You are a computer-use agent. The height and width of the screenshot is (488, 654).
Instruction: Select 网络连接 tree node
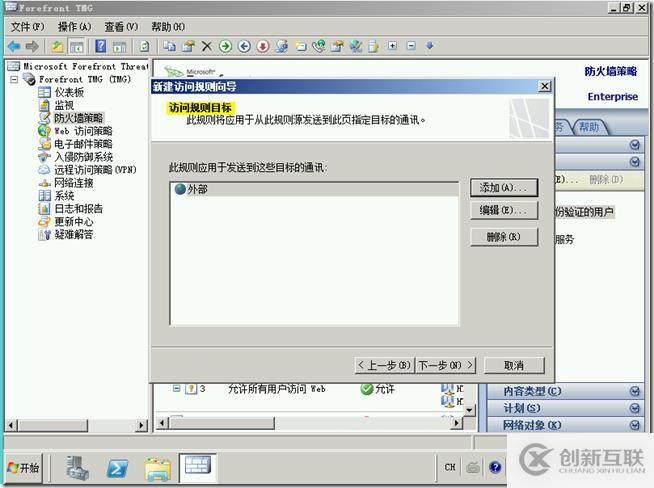(x=74, y=183)
